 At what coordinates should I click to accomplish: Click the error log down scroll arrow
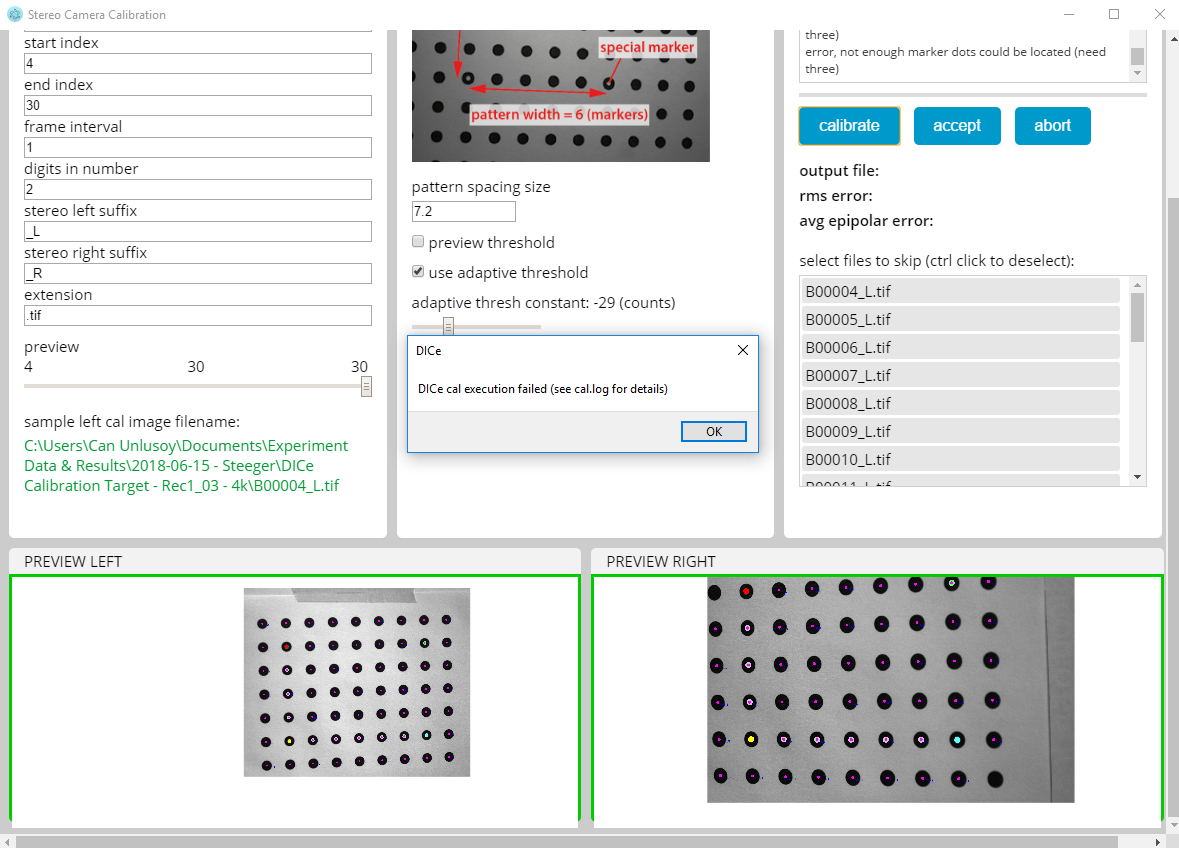tap(1139, 70)
